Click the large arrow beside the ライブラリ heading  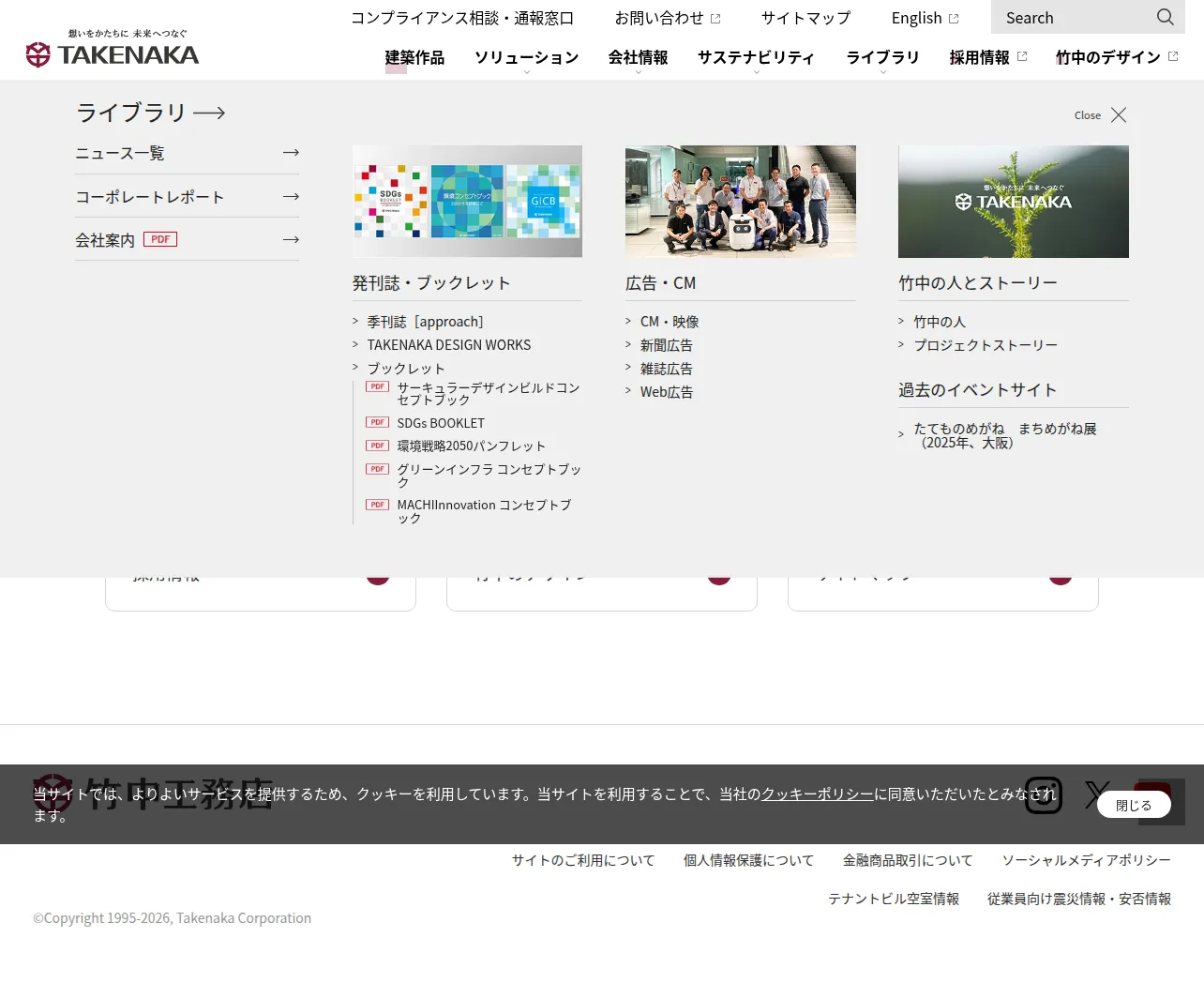(209, 113)
